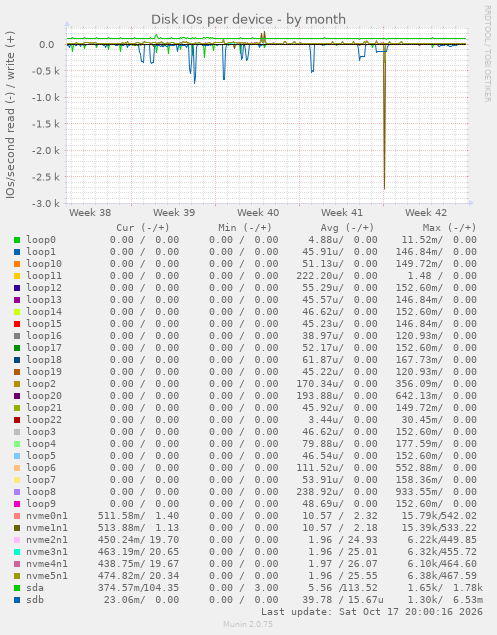The height and width of the screenshot is (635, 497).
Task: Click the loop5 legend label
Action: (x=41, y=456)
